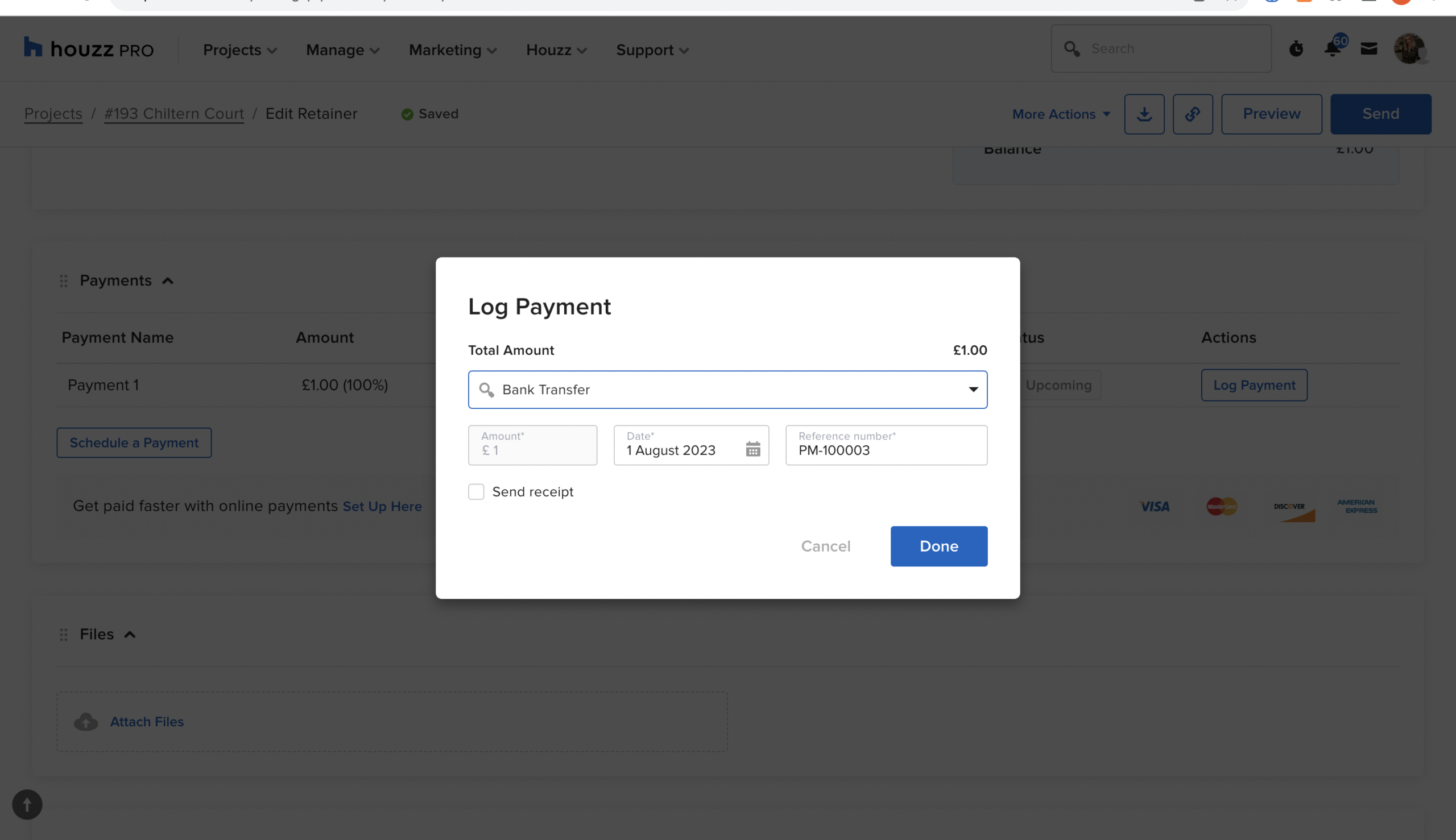Collapse the Files section
This screenshot has height=840, width=1456.
130,635
